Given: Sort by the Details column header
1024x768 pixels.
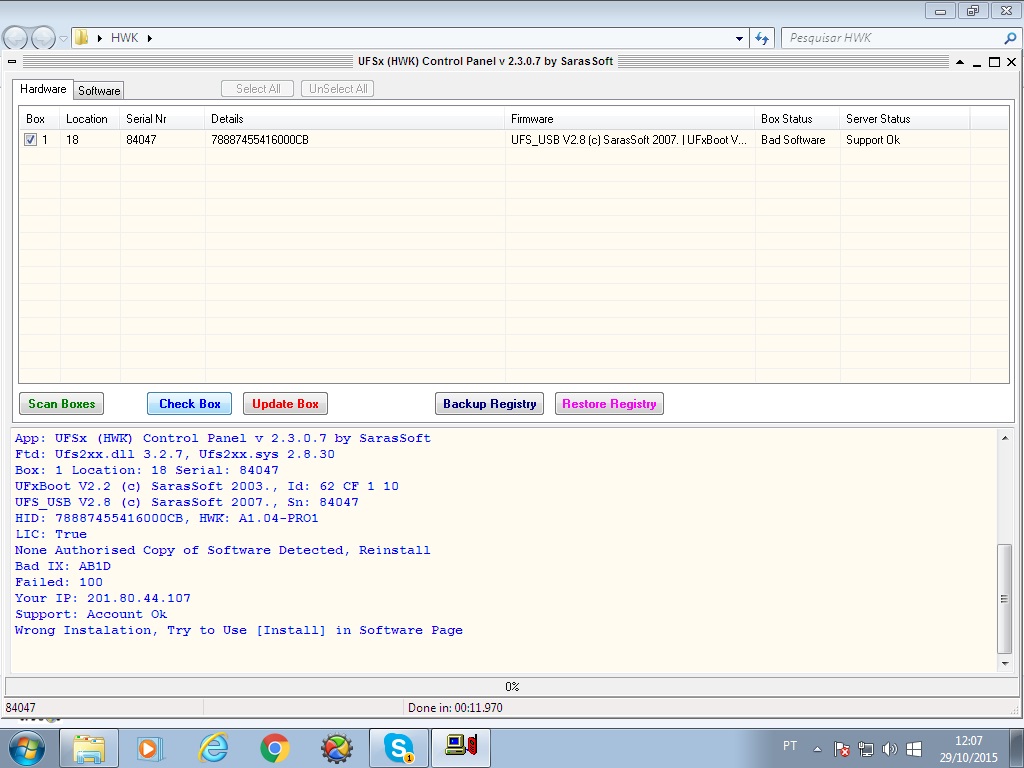Looking at the screenshot, I should 355,119.
